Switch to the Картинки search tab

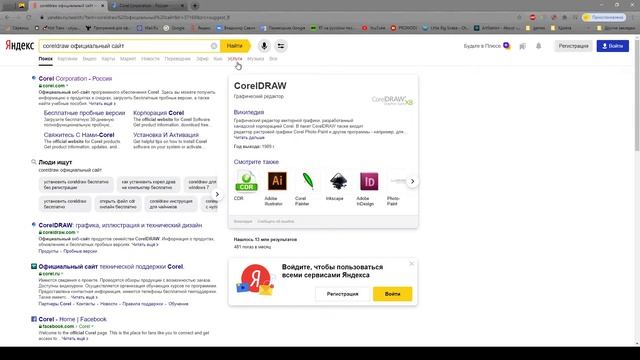67,59
